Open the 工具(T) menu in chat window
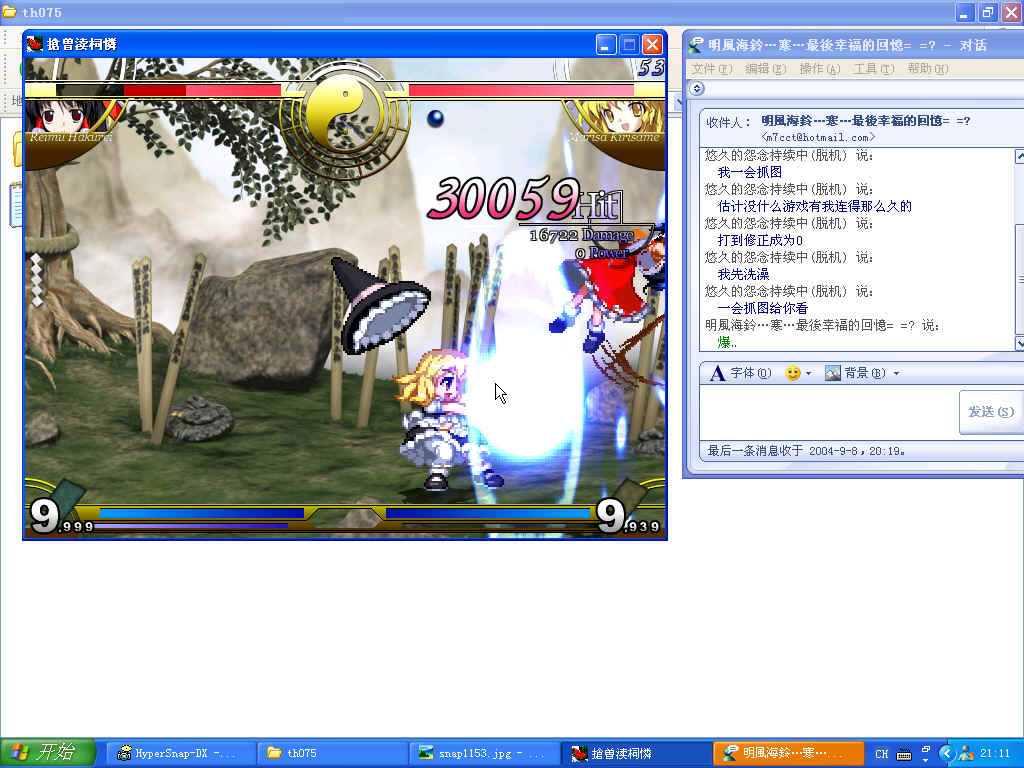 pos(874,69)
